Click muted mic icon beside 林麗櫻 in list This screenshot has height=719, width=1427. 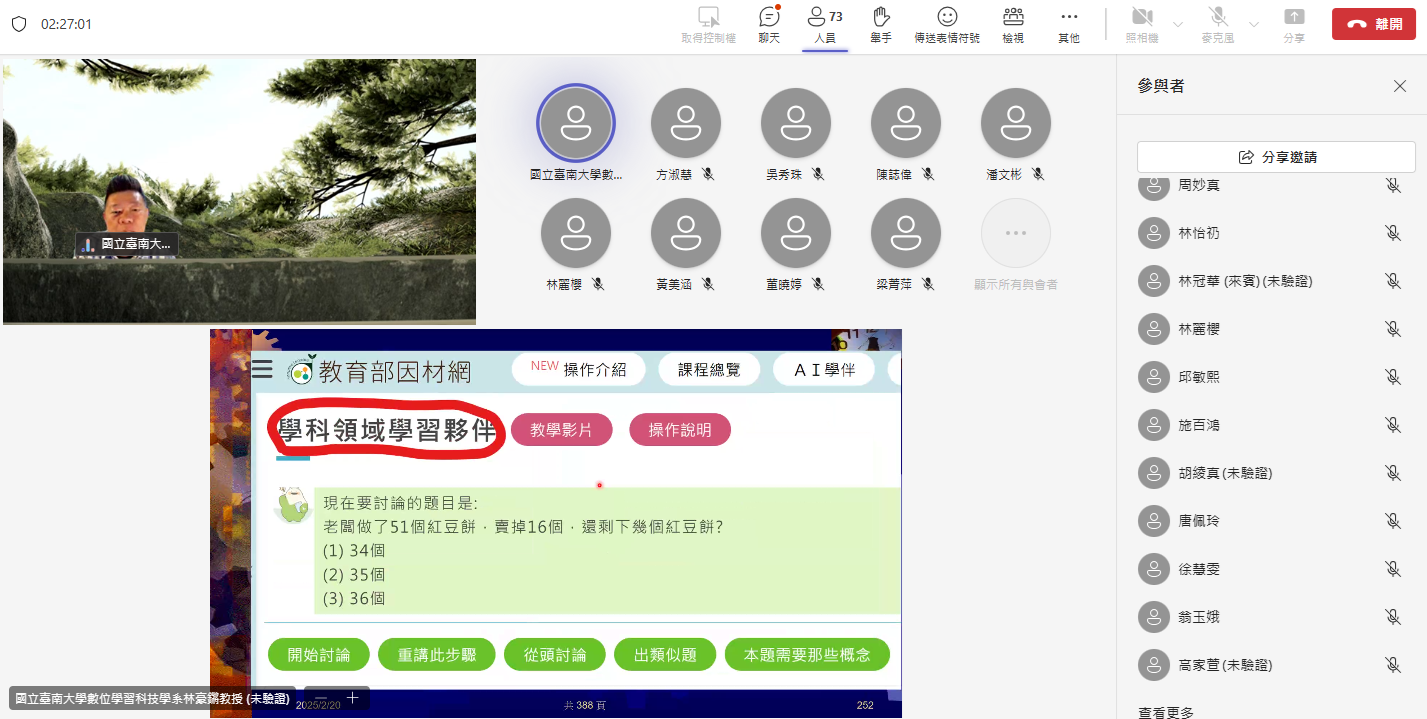point(1393,329)
